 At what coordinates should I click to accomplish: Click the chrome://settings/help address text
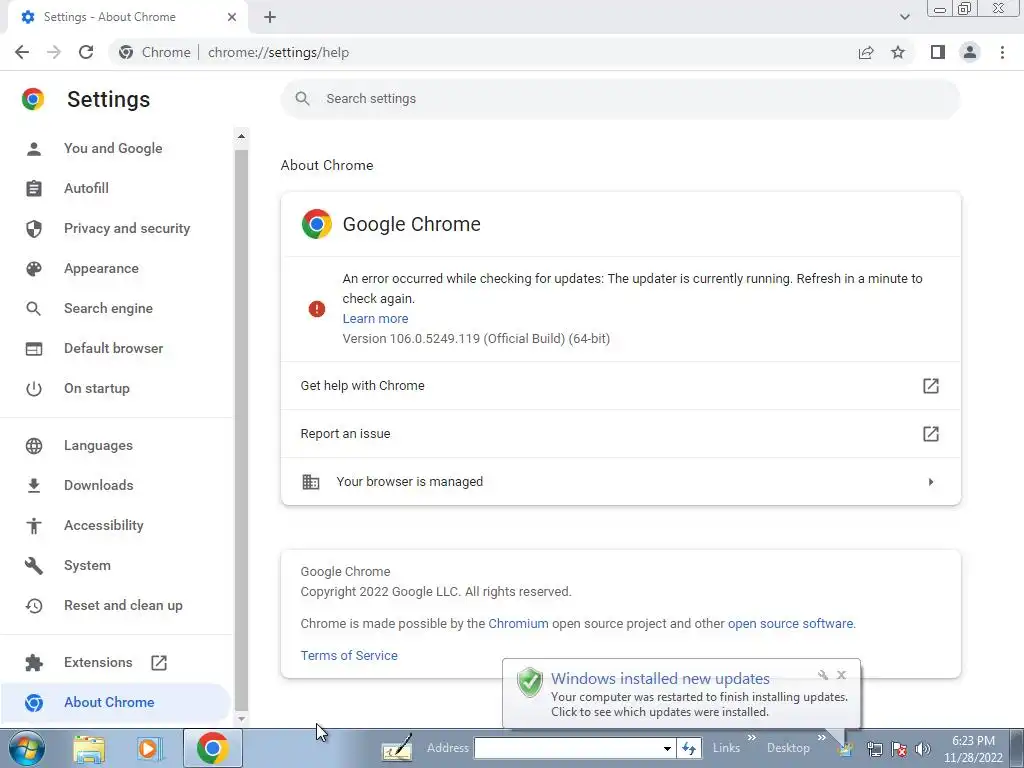point(278,52)
